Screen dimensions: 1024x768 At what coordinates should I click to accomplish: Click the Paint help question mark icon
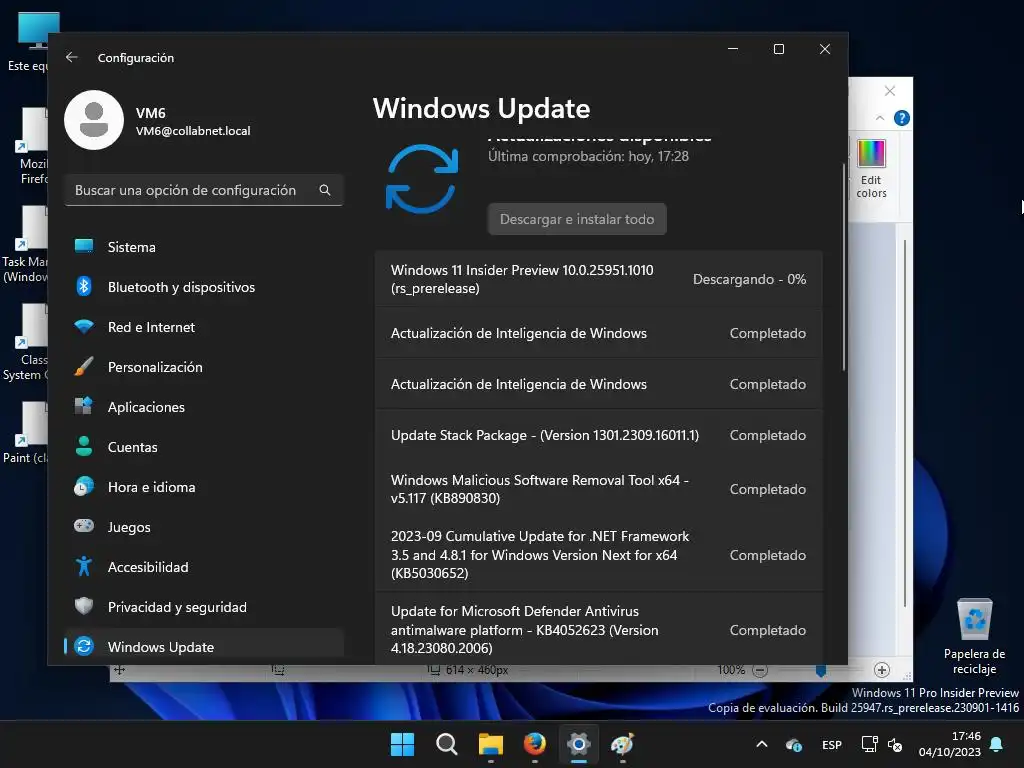(x=902, y=118)
